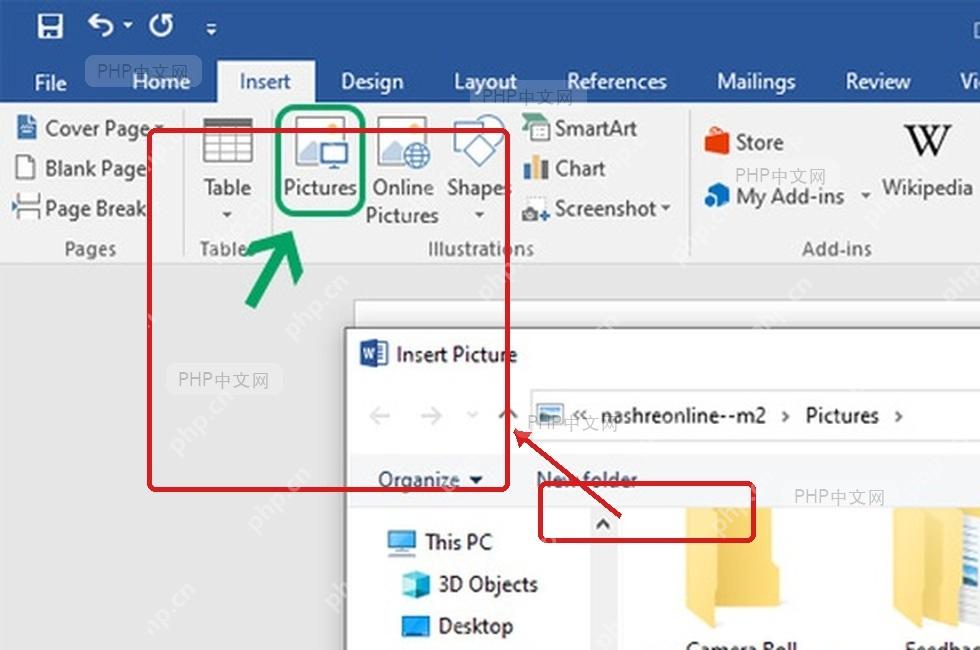Open the Organize menu in dialog

pos(430,479)
